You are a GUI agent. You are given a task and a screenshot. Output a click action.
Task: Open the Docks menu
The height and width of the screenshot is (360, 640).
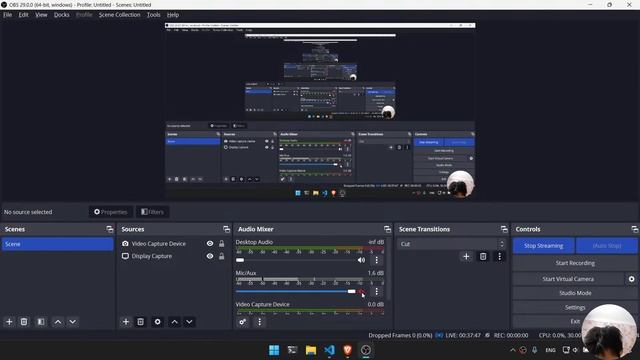[x=62, y=15]
